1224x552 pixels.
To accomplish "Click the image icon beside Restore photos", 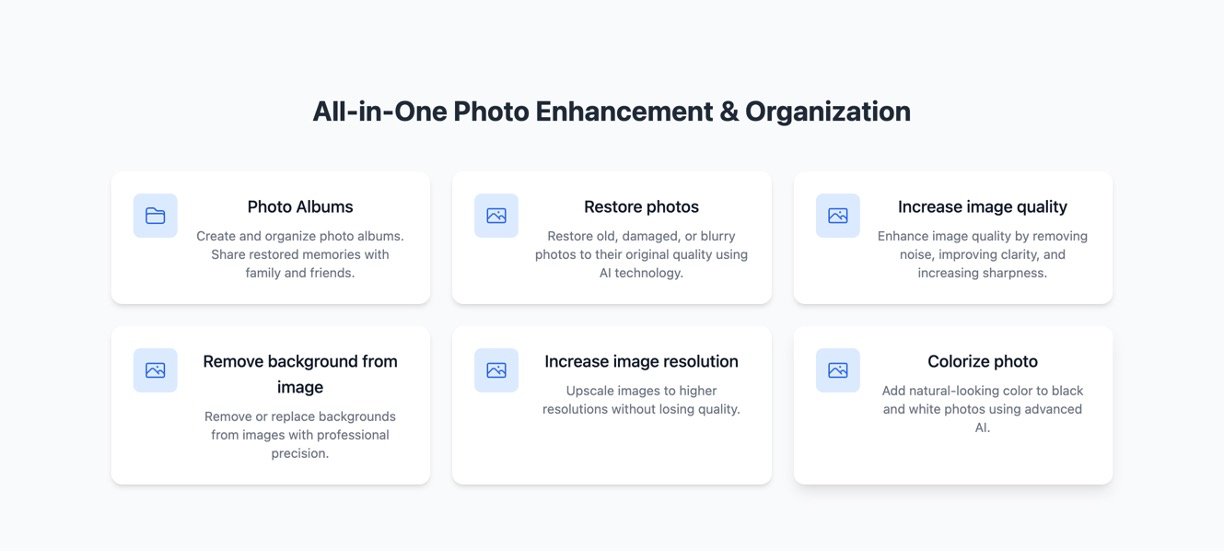I will pyautogui.click(x=496, y=216).
